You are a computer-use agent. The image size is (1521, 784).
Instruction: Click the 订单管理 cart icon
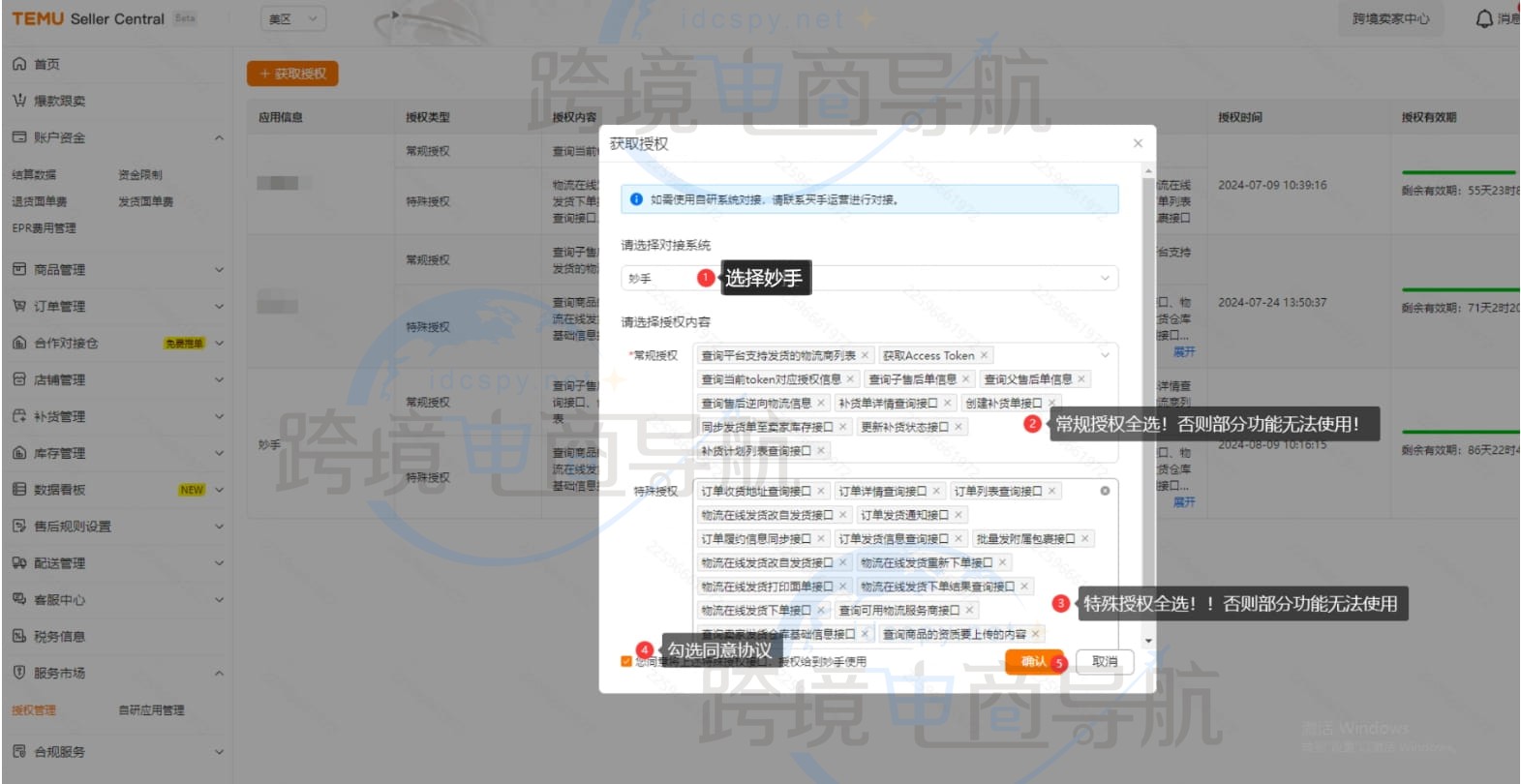(x=19, y=306)
